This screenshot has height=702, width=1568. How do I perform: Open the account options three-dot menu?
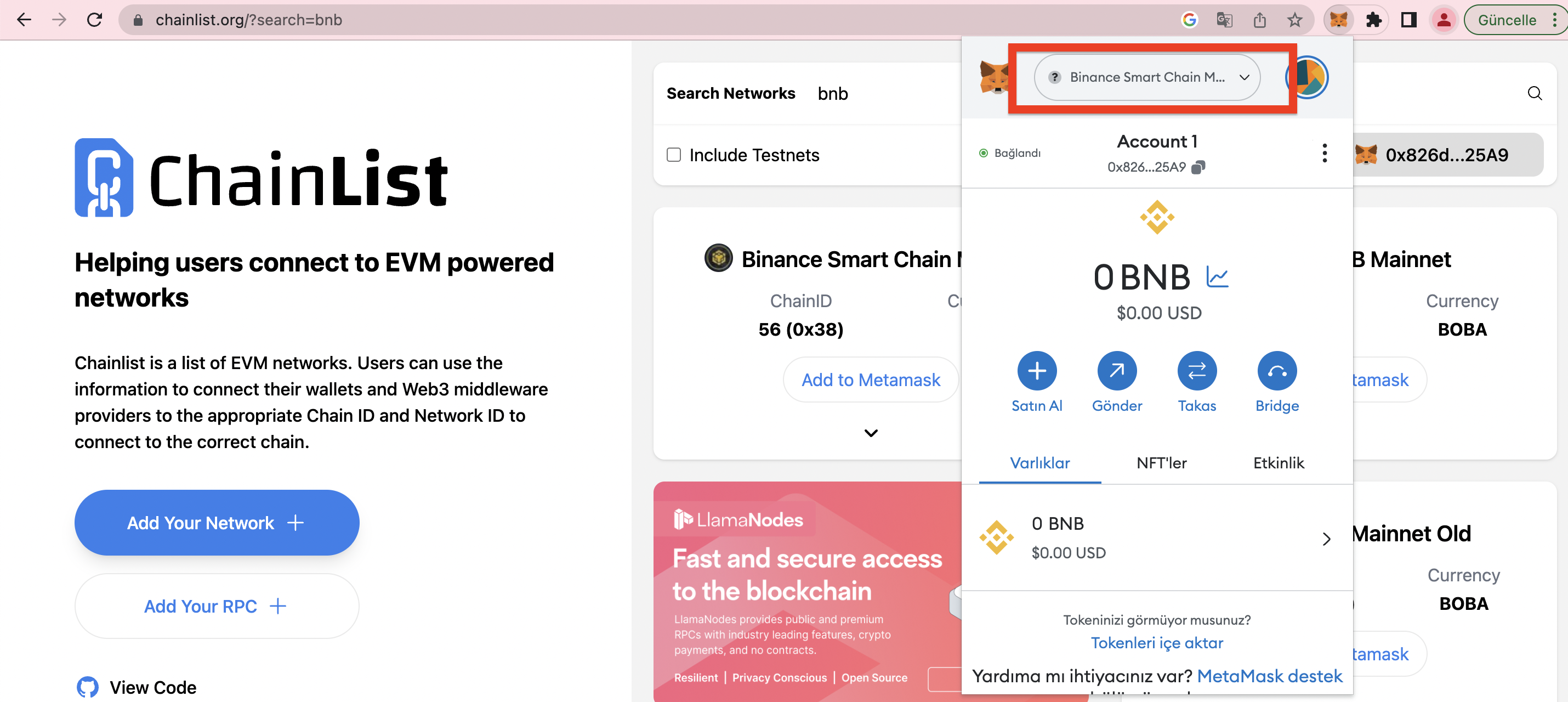pyautogui.click(x=1325, y=153)
